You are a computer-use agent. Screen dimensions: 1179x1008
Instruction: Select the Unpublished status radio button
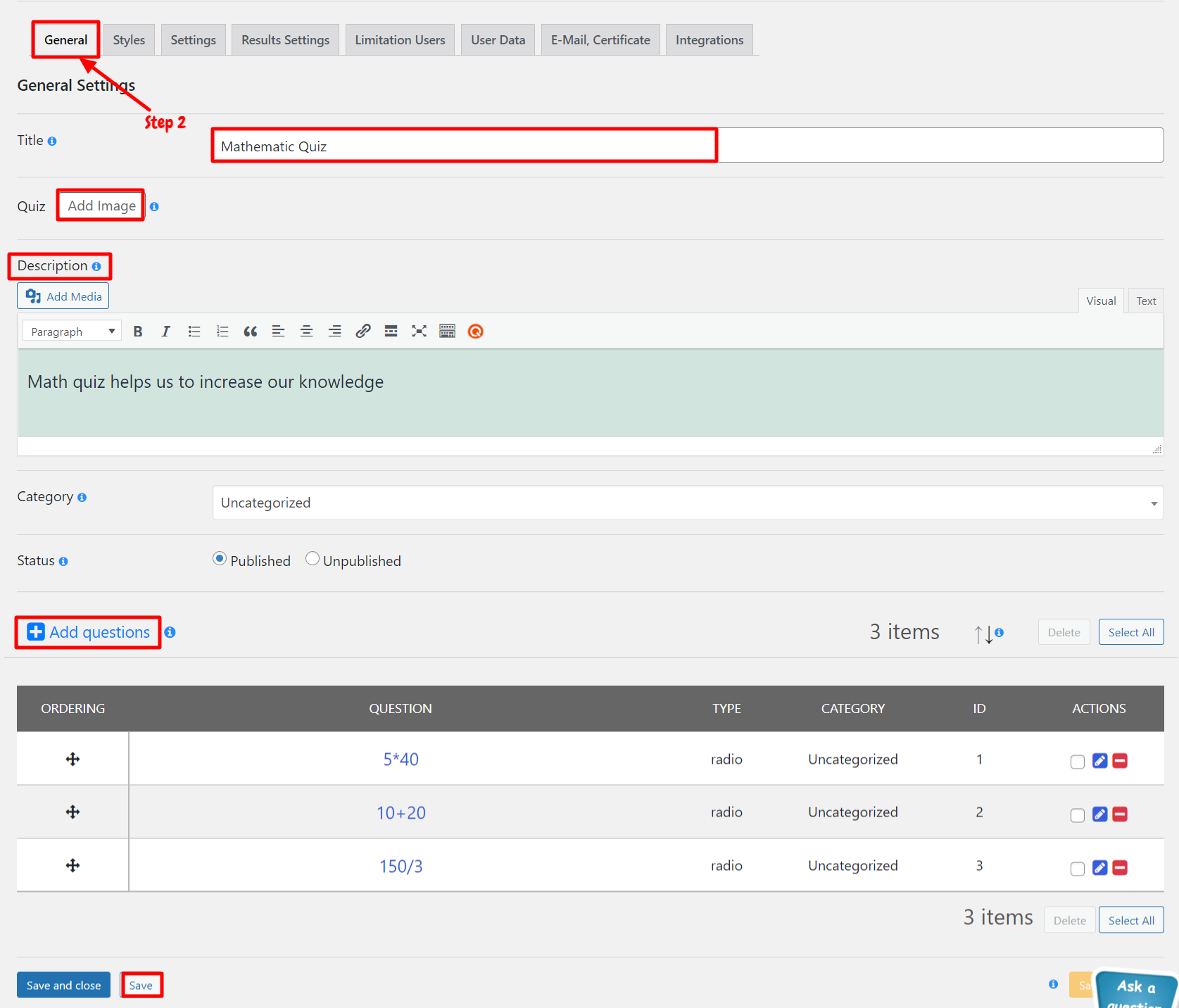[313, 559]
